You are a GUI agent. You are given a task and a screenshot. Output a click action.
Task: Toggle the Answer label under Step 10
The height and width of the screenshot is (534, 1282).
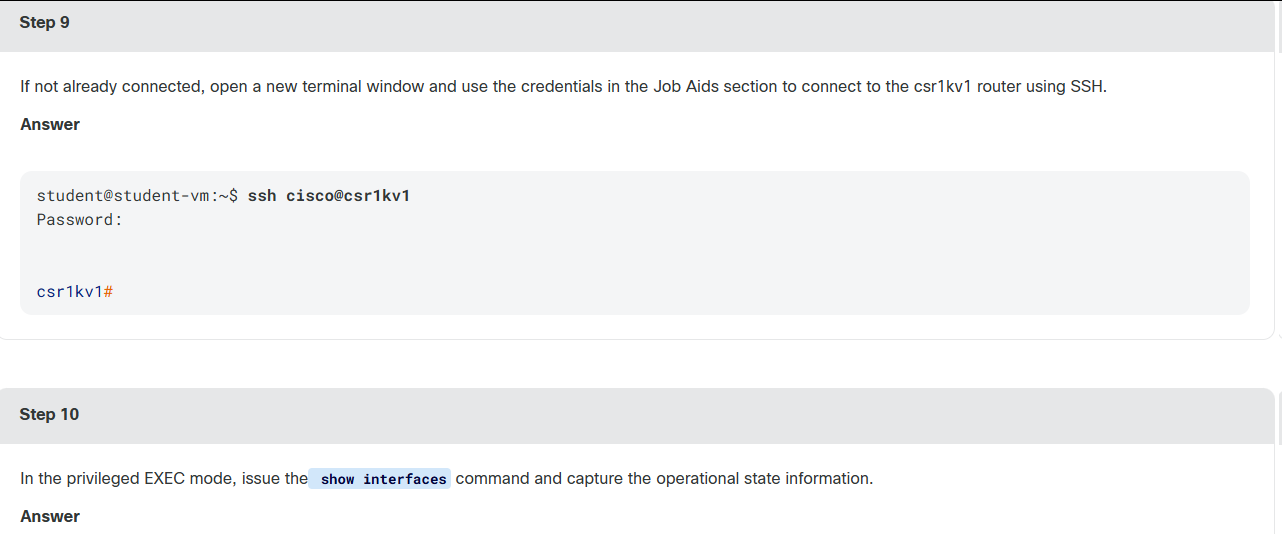click(50, 516)
